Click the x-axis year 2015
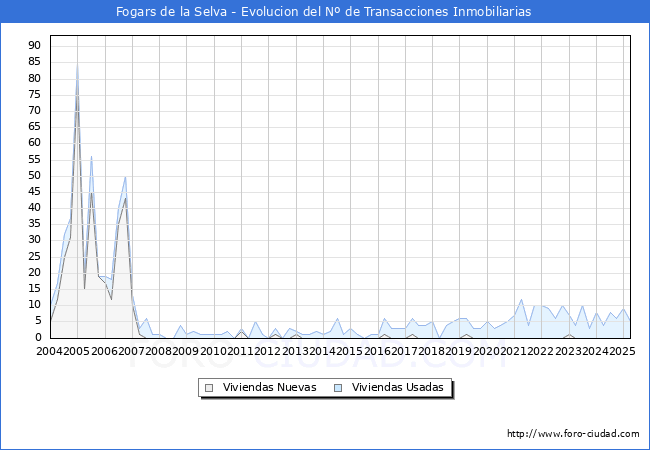Viewport: 650px width, 450px height. (349, 351)
